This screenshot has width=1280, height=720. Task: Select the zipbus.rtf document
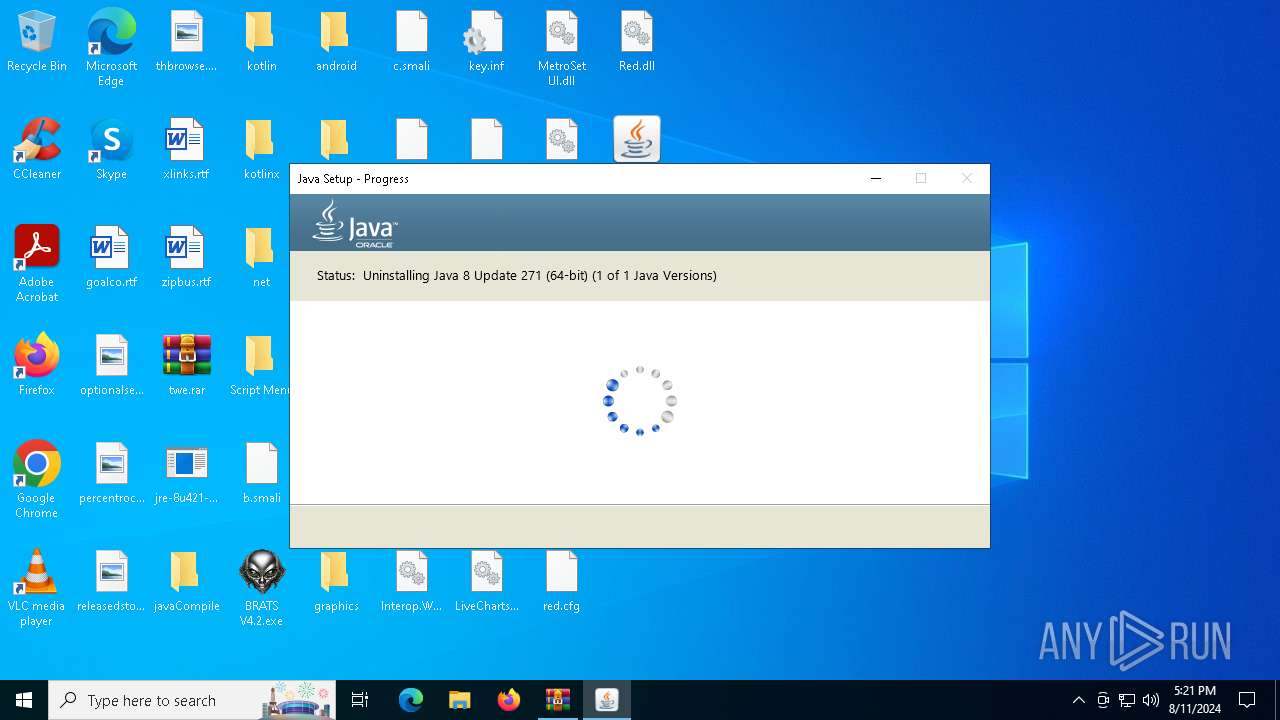(x=186, y=257)
